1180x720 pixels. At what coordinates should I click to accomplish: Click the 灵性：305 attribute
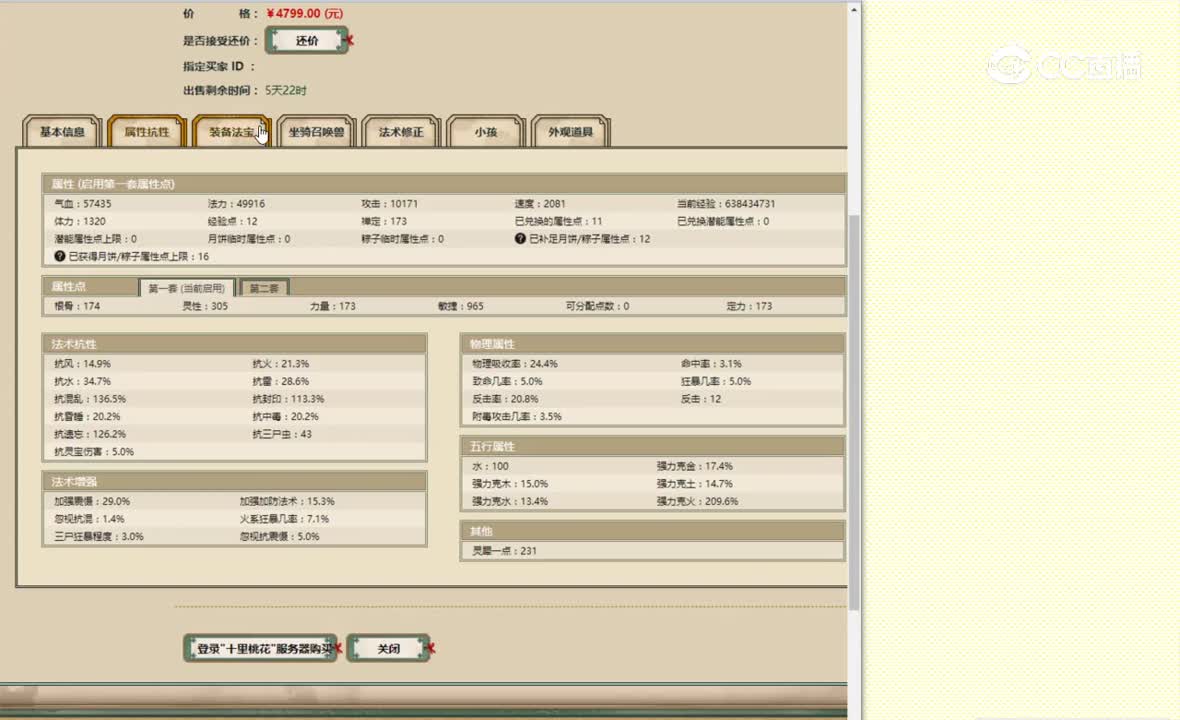pos(205,306)
